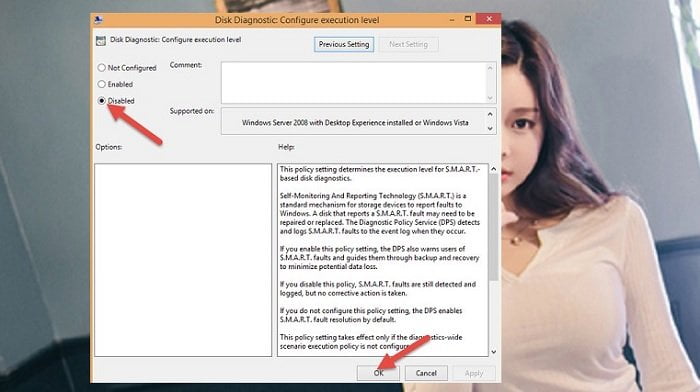Click the Help paragraph starting 'If you enable this policy'
Viewport: 700px width, 392px height.
point(379,258)
